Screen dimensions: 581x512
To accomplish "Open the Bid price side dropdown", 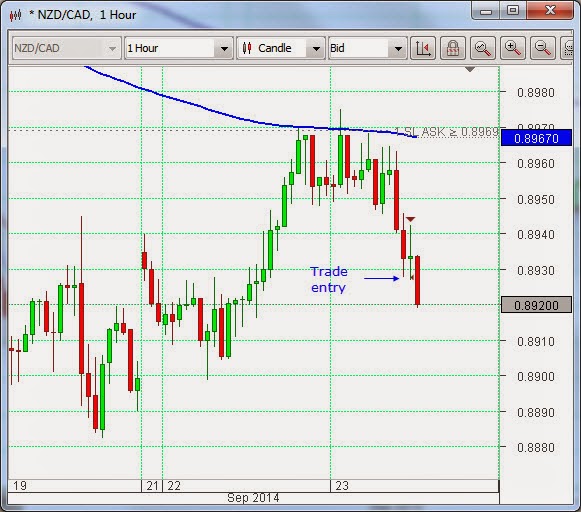I will click(x=368, y=48).
